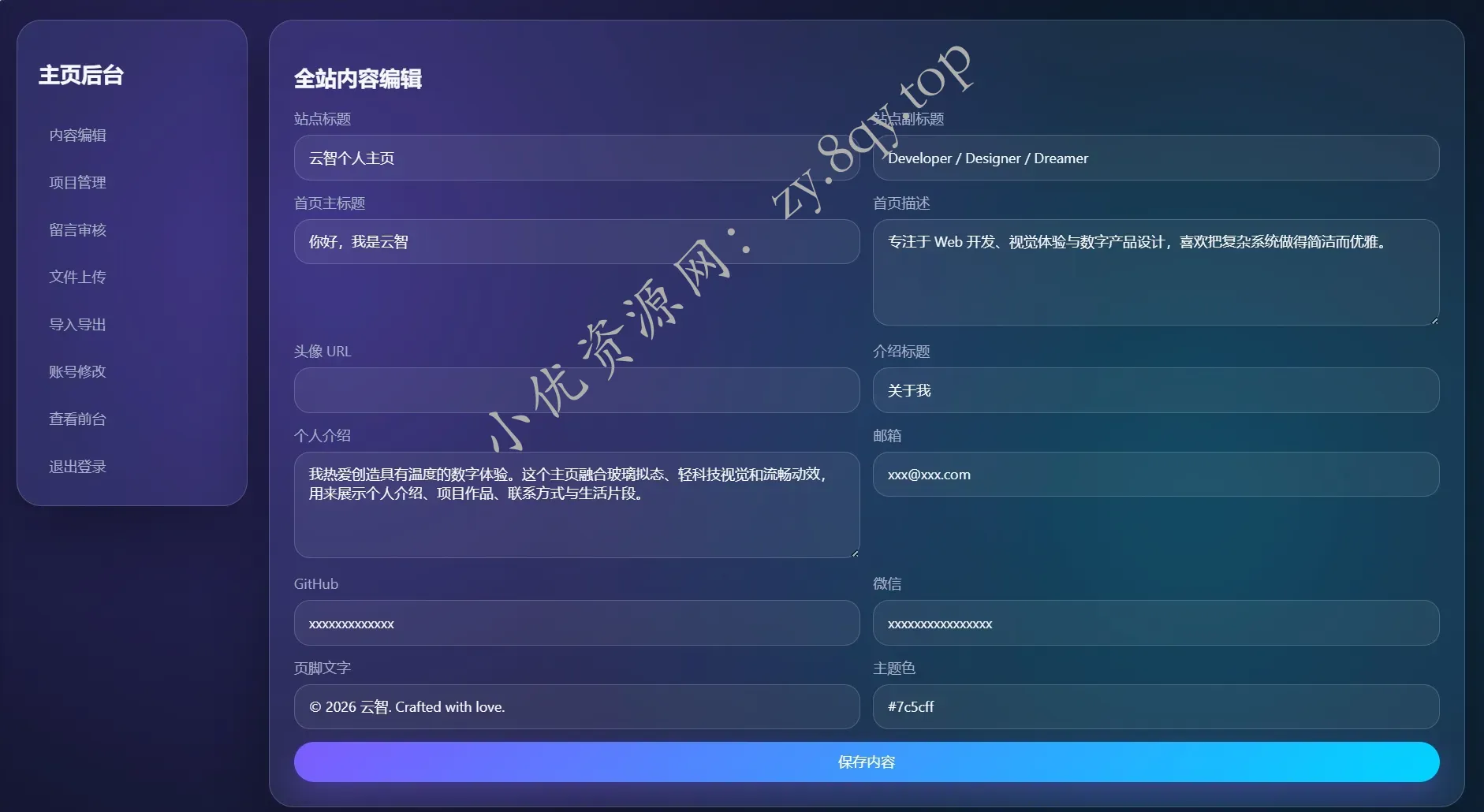The height and width of the screenshot is (812, 1484).
Task: Click the 个人介绍 label
Action: coord(323,436)
